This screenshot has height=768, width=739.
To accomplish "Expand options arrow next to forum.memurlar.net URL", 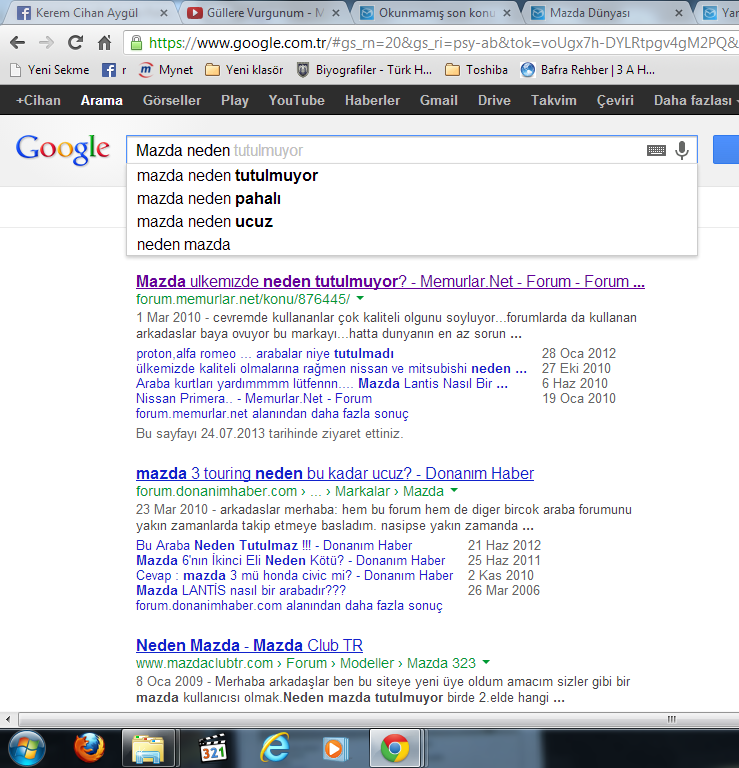I will [360, 298].
